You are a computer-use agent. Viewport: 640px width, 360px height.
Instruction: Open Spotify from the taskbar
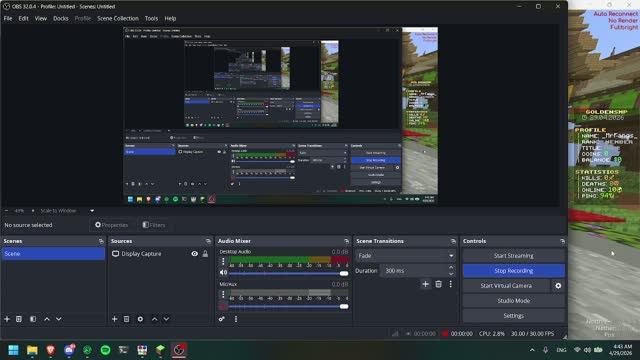[105, 350]
